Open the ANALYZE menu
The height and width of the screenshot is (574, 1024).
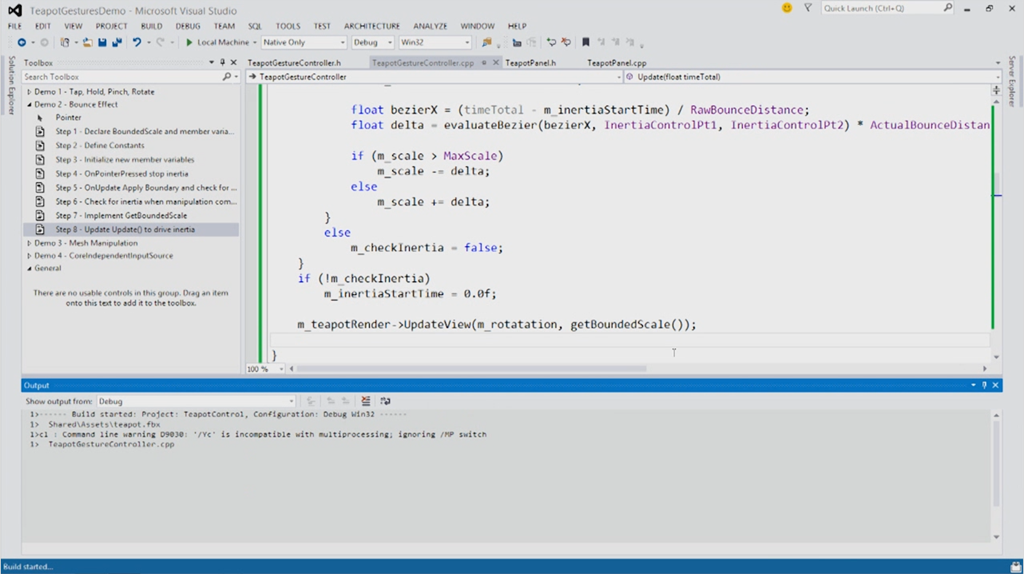[430, 26]
